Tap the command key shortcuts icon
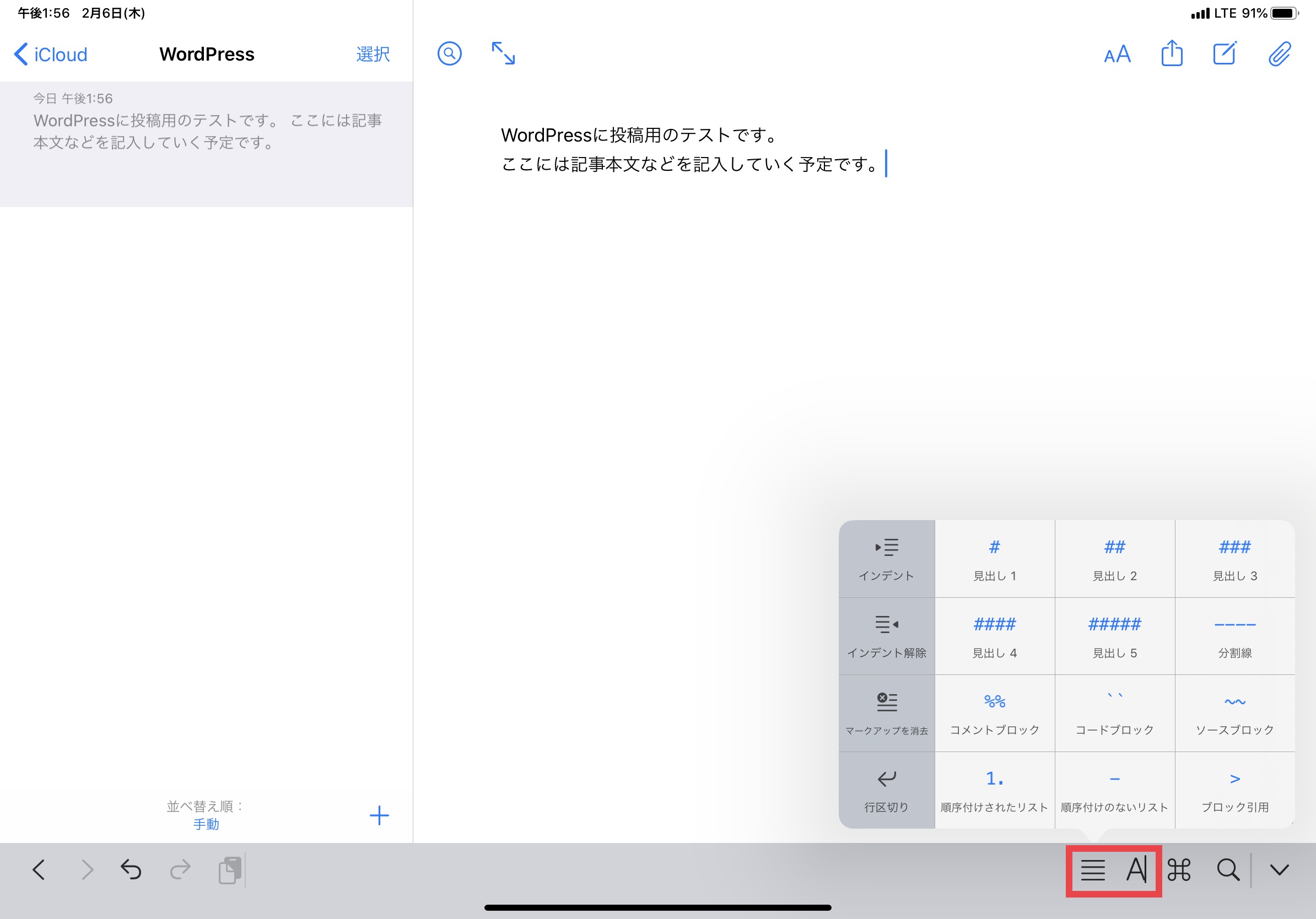The width and height of the screenshot is (1316, 919). tap(1179, 870)
